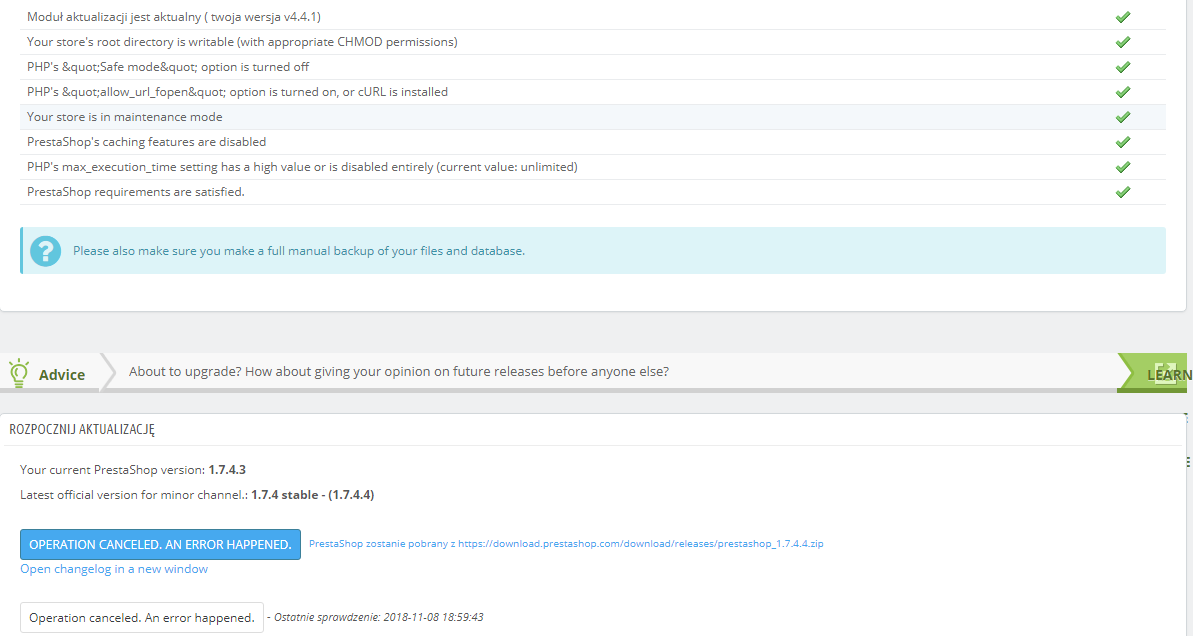The width and height of the screenshot is (1193, 636).
Task: Click the green LEARN button
Action: pos(1153,373)
